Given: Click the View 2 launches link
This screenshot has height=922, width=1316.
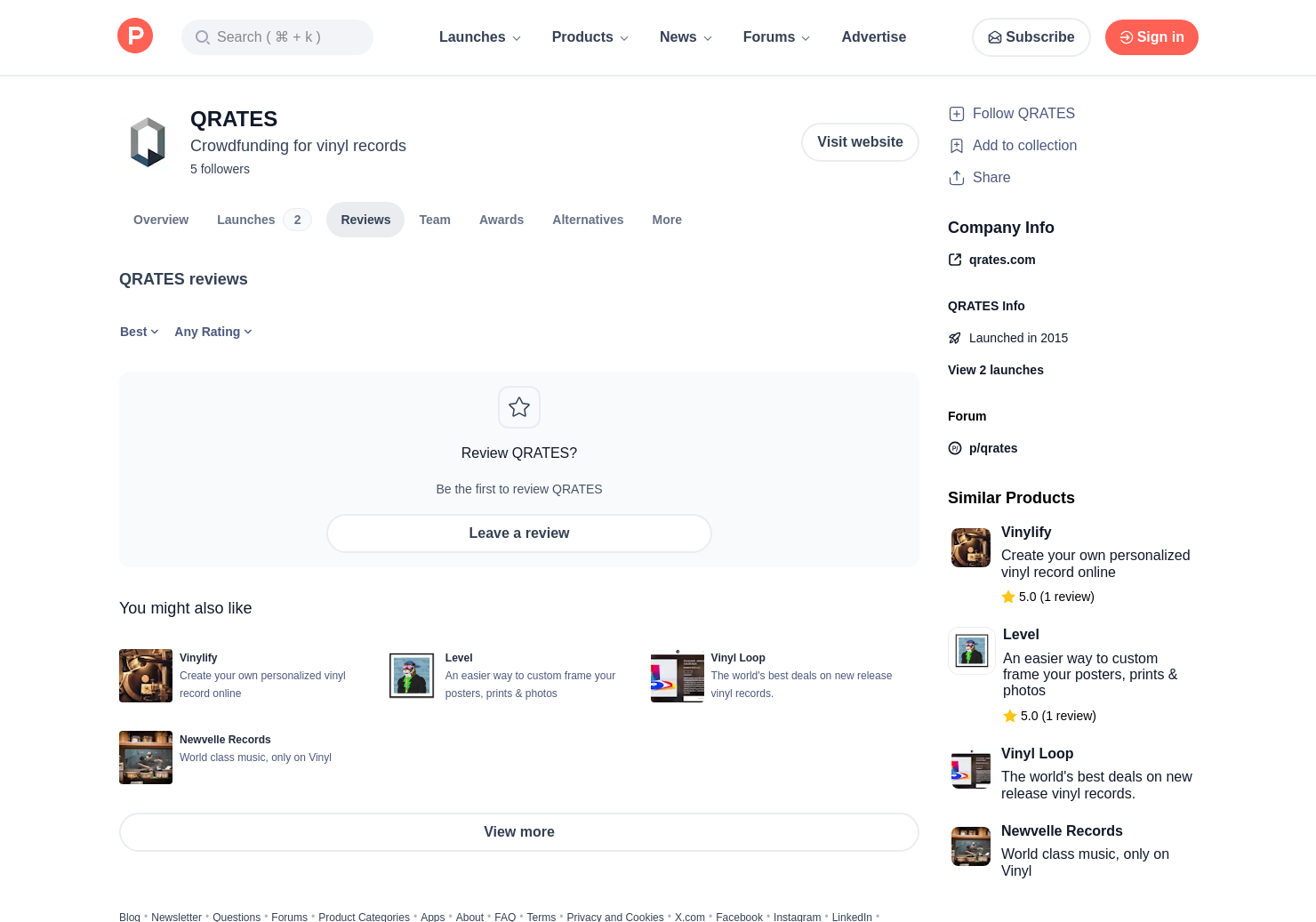Looking at the screenshot, I should click(x=996, y=370).
